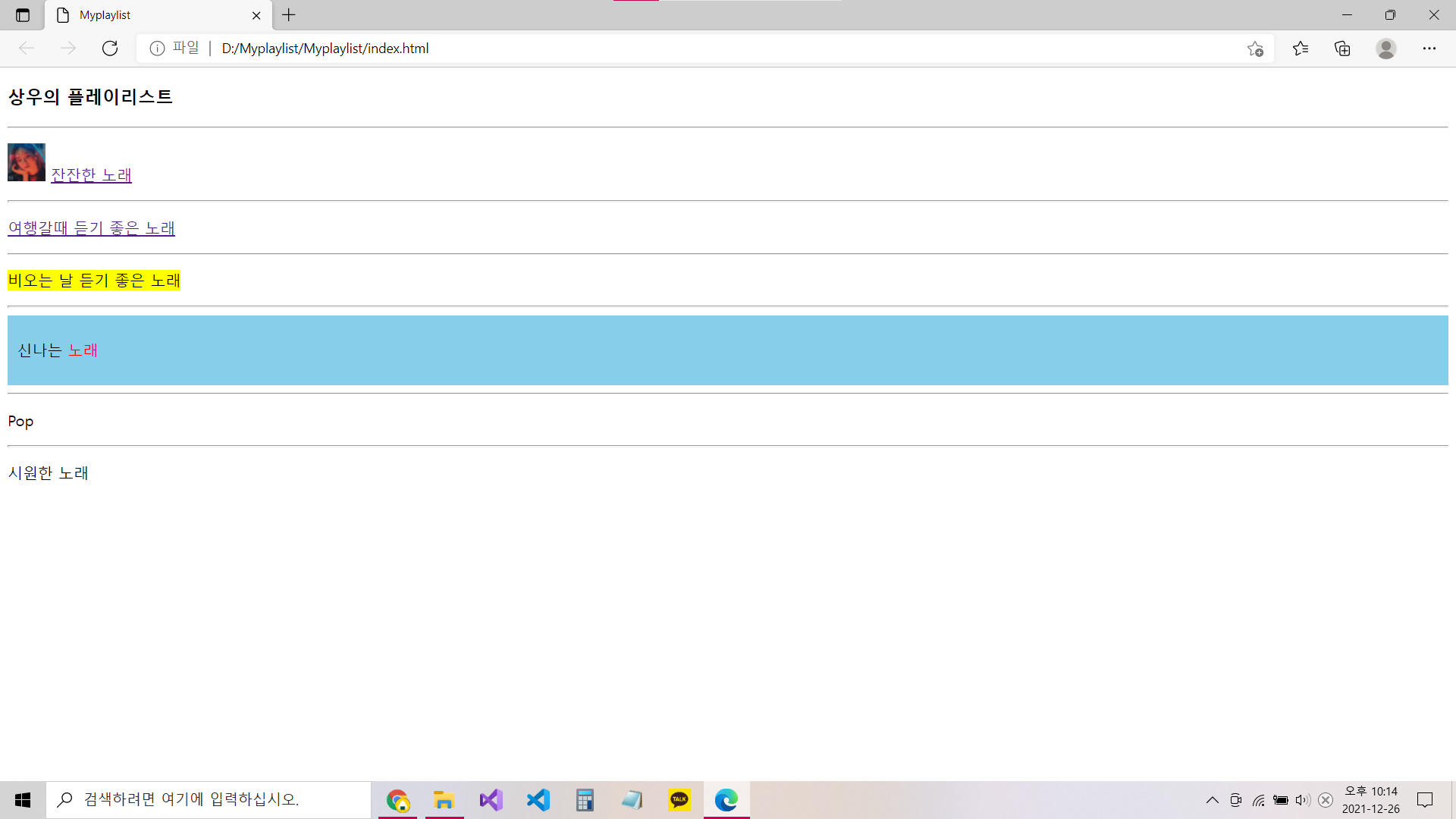Image resolution: width=1456 pixels, height=819 pixels.
Task: Close the Myplaylist tab
Action: pyautogui.click(x=256, y=15)
